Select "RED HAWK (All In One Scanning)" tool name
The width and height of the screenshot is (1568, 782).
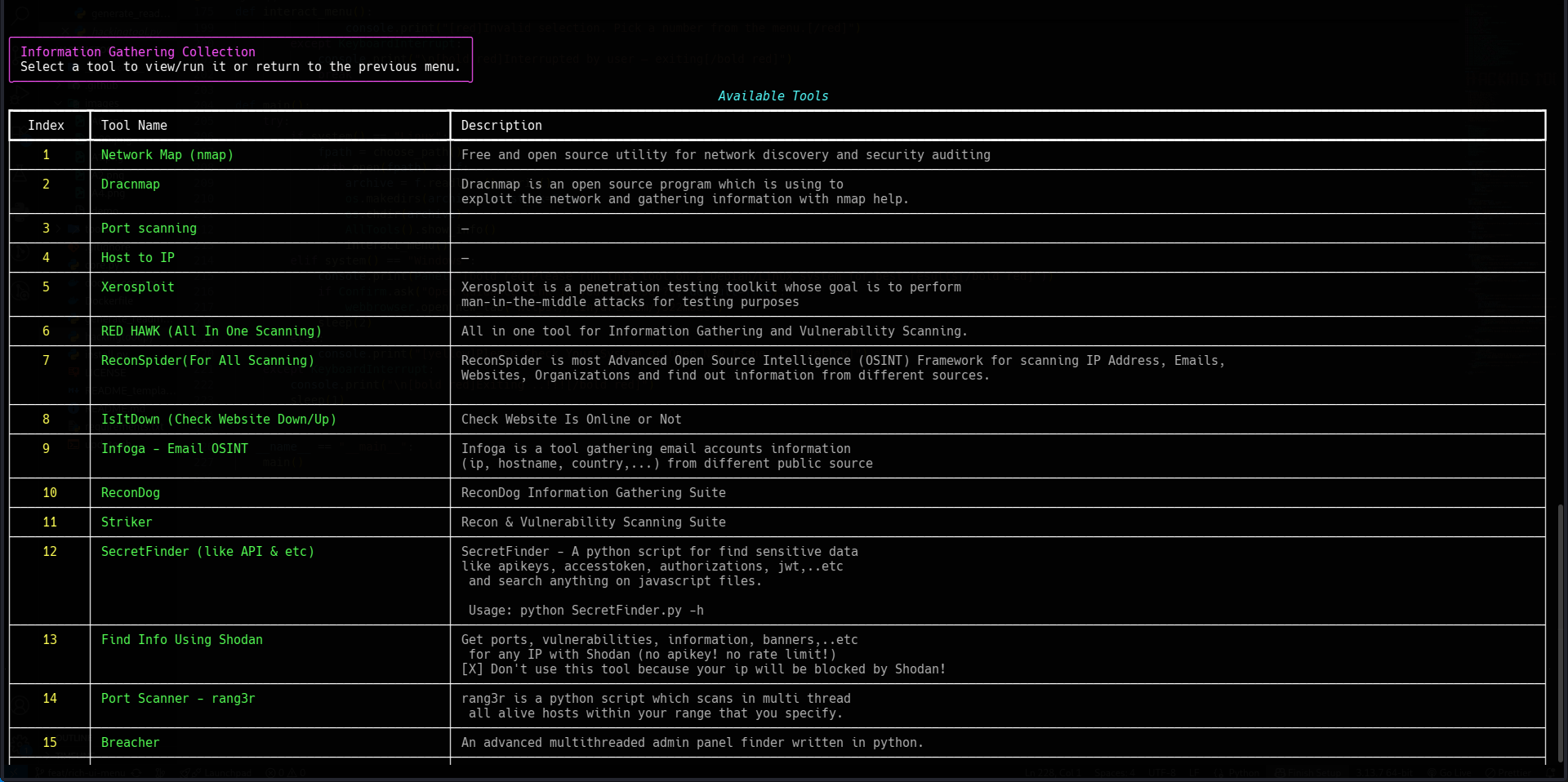(x=212, y=331)
